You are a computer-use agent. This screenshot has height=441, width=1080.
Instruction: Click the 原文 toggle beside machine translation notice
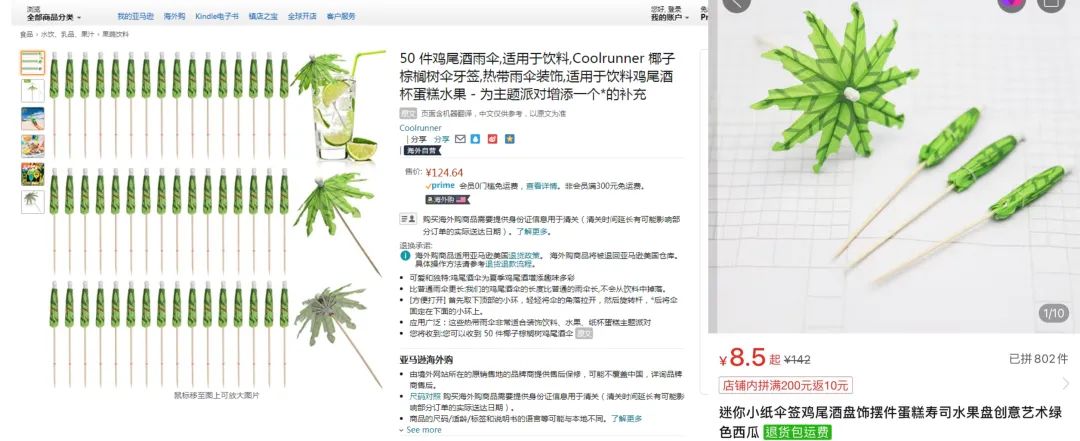click(408, 114)
